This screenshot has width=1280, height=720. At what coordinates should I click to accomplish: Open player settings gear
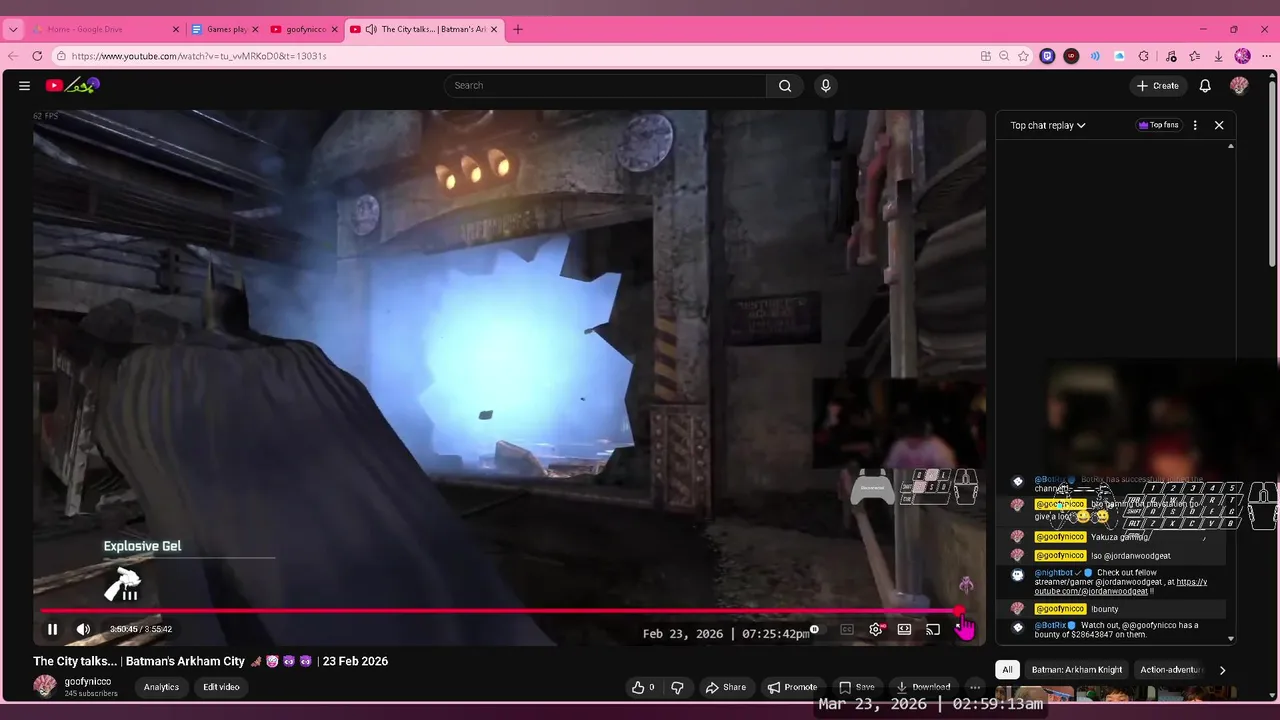click(876, 629)
